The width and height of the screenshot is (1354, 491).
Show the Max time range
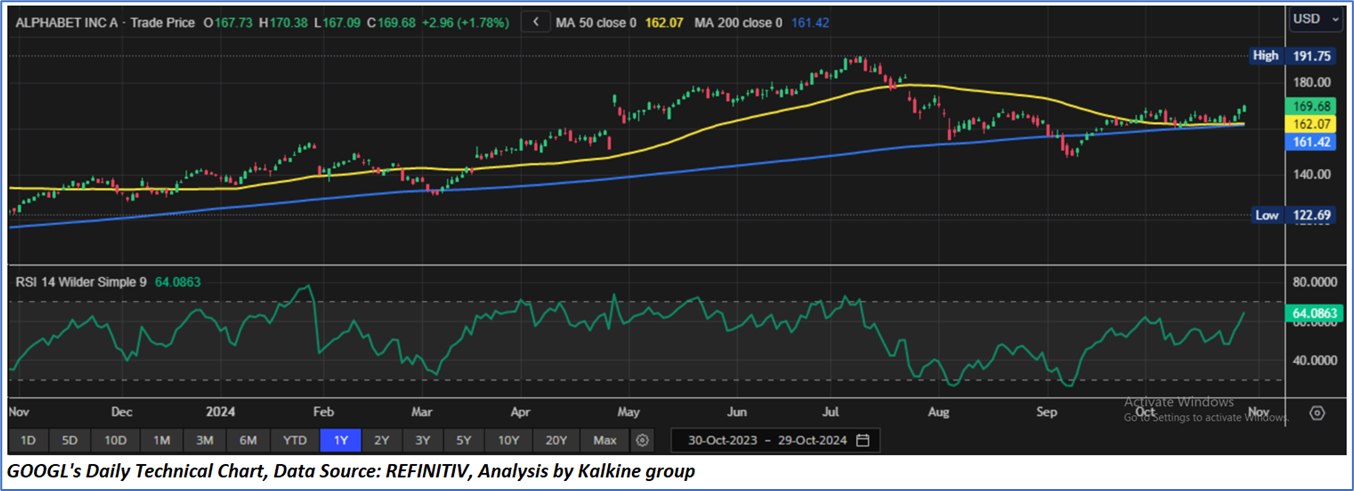coord(605,440)
